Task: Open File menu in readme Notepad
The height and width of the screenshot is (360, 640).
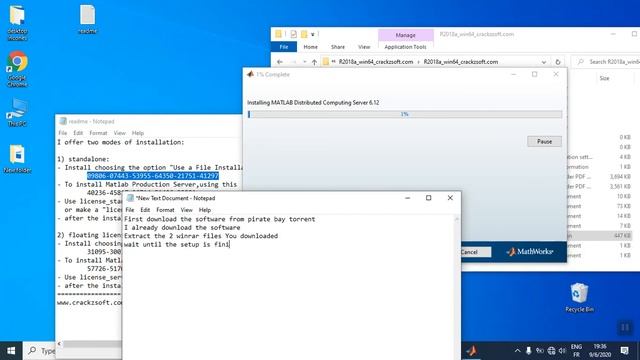Action: 62,133
